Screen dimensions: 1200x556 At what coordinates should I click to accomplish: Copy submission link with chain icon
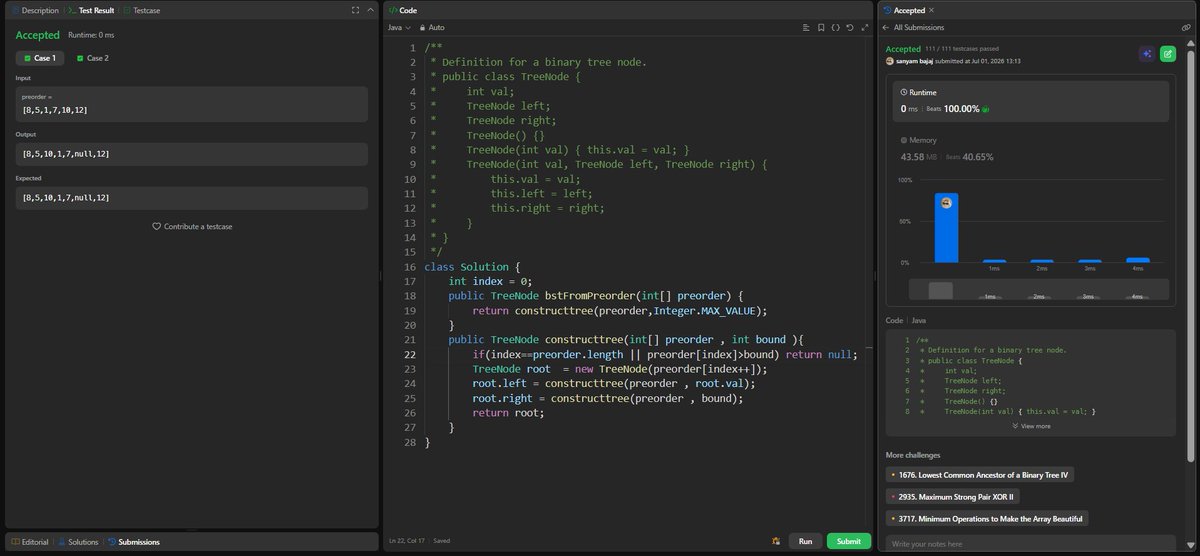pyautogui.click(x=1186, y=28)
